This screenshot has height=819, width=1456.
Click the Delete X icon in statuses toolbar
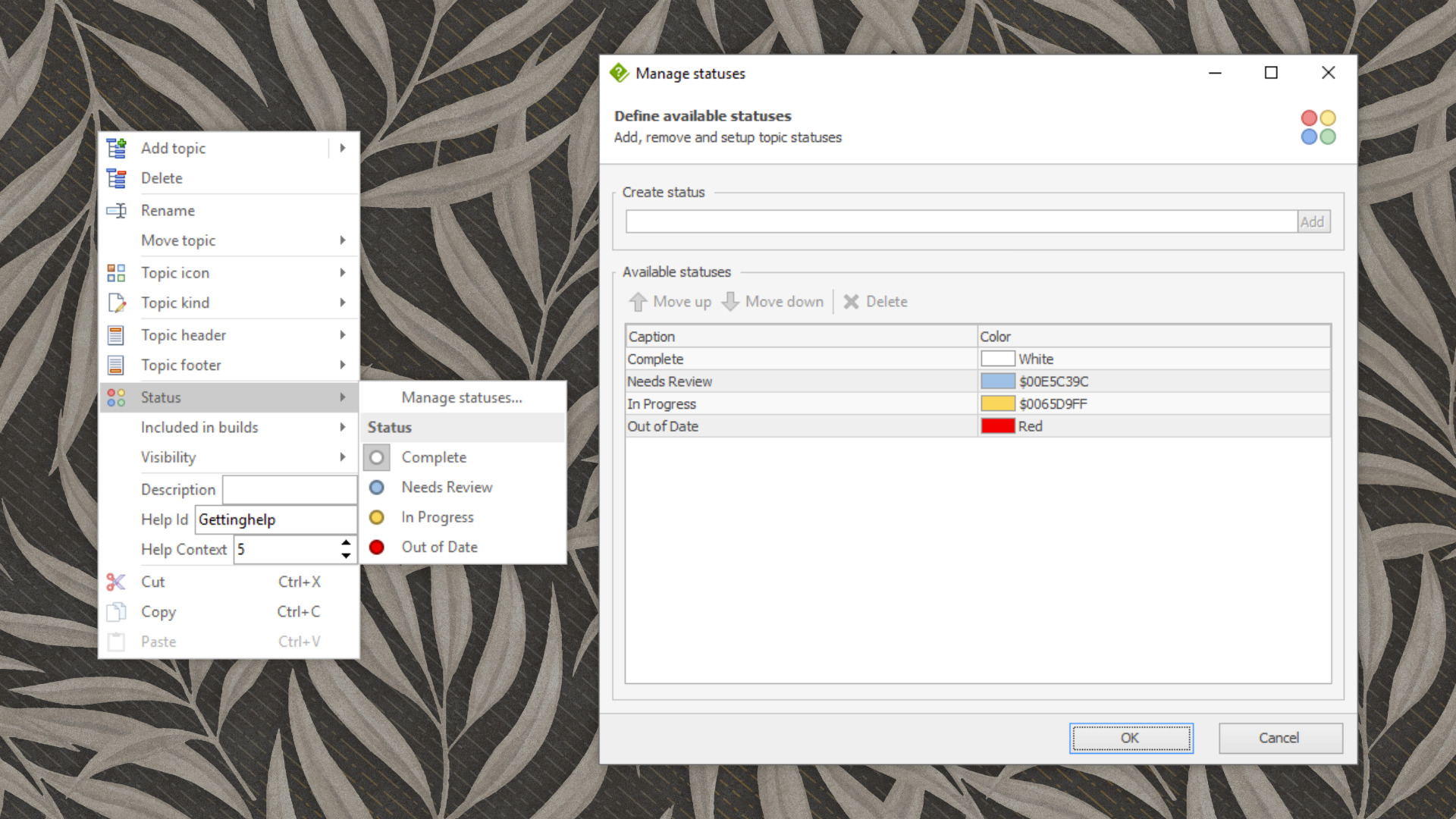pyautogui.click(x=852, y=302)
